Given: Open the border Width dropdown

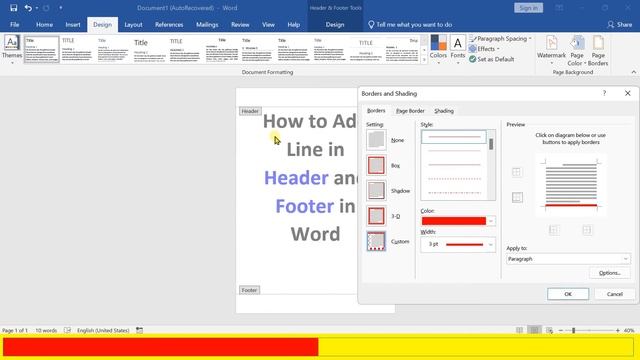Looking at the screenshot, I should point(491,244).
